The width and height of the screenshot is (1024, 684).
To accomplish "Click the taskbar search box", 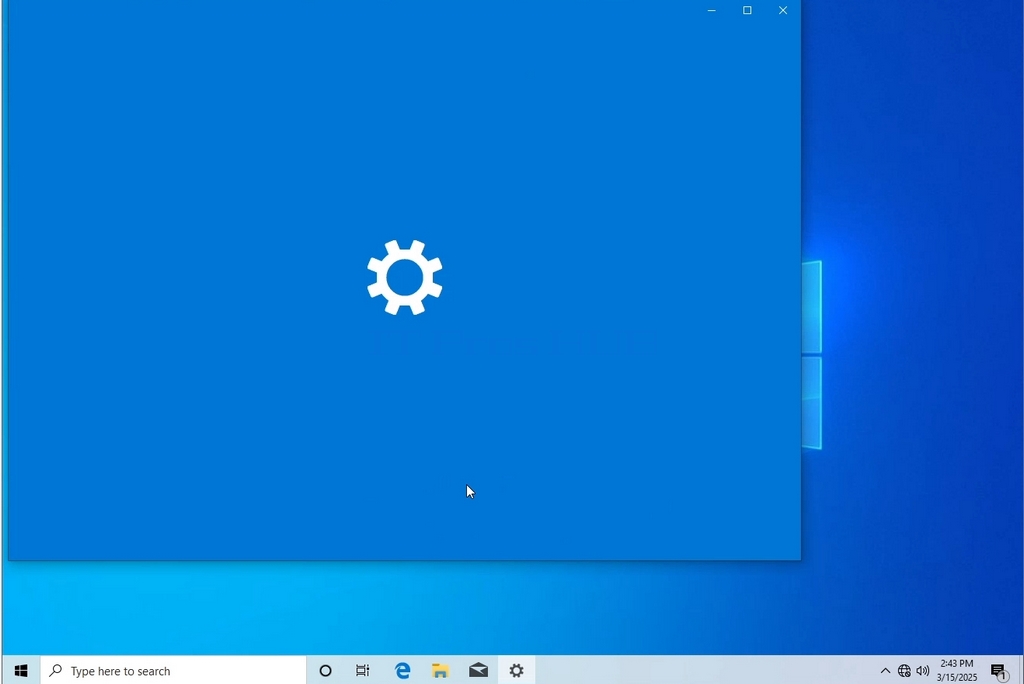I will coord(173,670).
